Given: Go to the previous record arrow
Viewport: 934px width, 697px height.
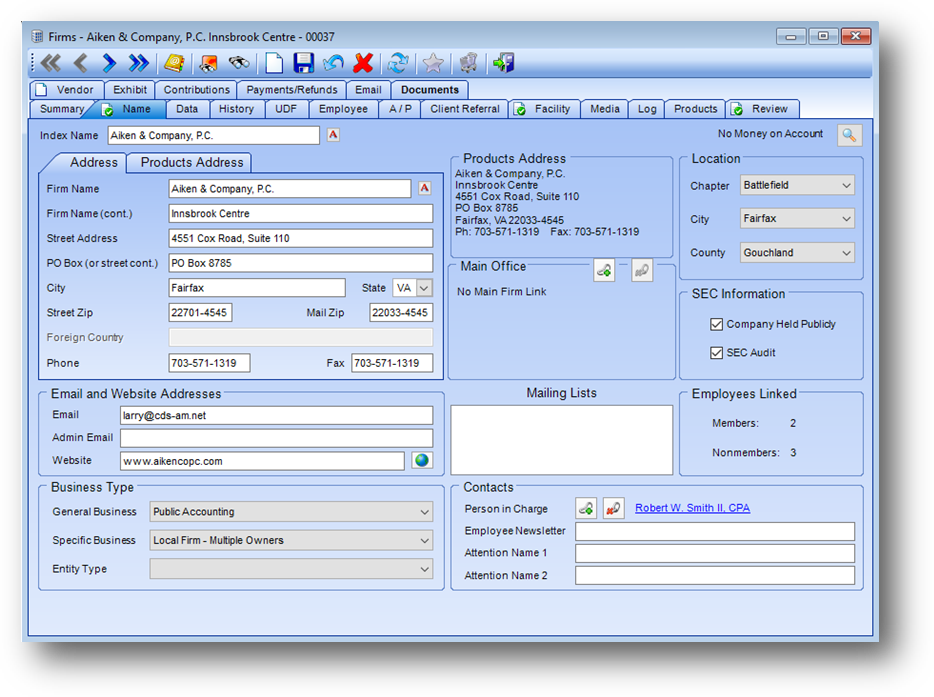Looking at the screenshot, I should tap(80, 63).
